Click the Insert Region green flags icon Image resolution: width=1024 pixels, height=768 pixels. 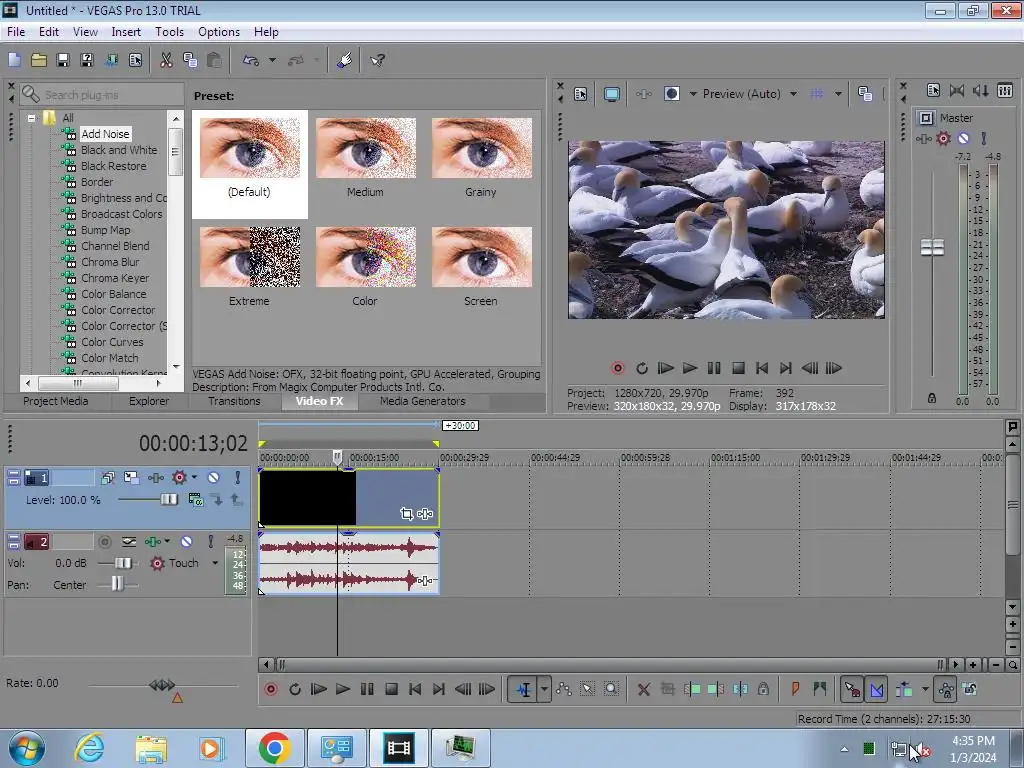click(x=820, y=689)
